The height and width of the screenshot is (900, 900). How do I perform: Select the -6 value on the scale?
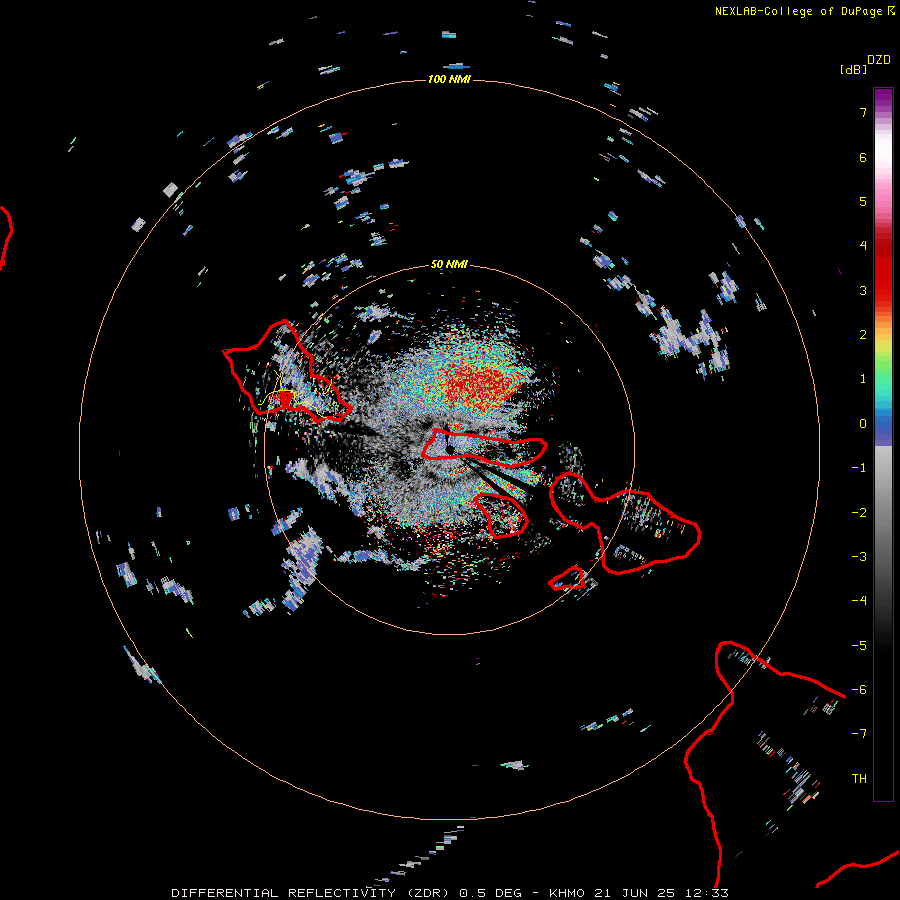click(859, 690)
